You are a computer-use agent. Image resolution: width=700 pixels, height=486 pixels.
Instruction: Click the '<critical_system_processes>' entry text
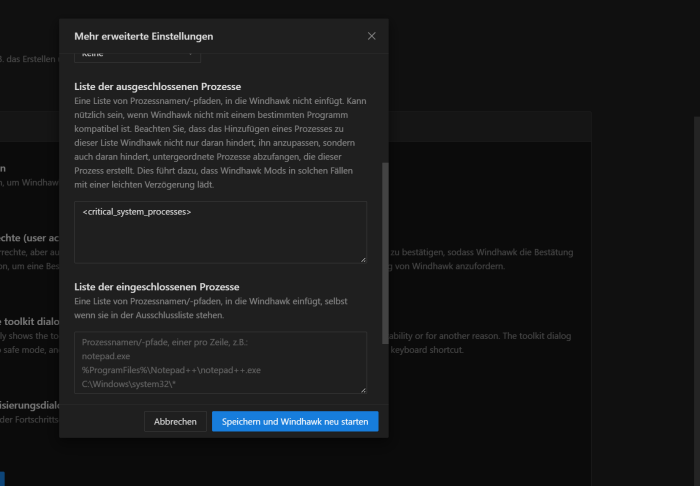[x=137, y=212]
